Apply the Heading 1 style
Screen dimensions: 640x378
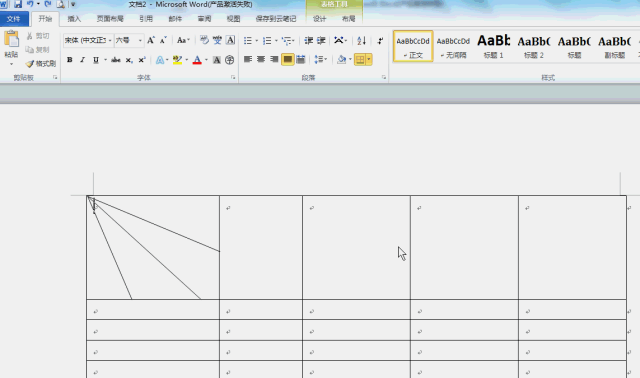[x=493, y=46]
